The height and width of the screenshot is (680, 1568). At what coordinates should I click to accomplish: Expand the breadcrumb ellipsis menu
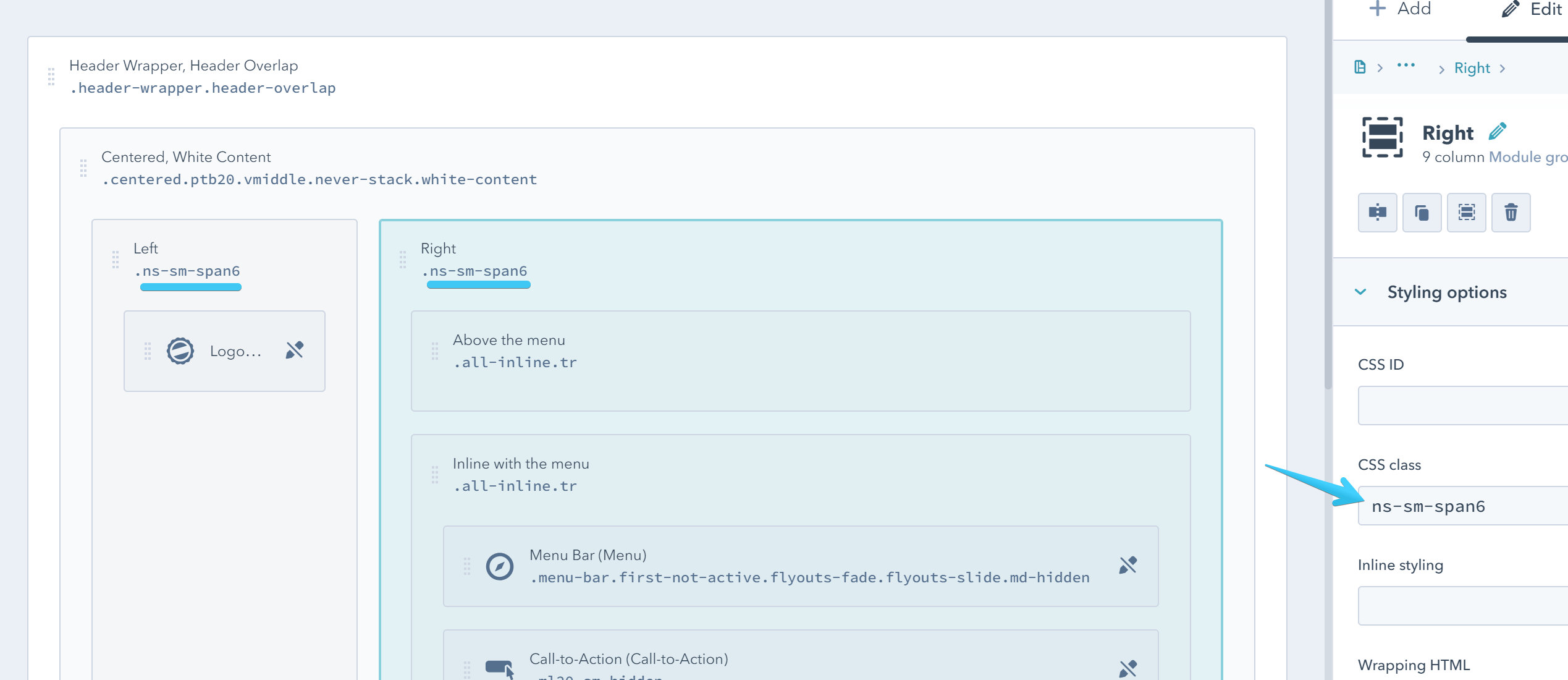pos(1406,66)
